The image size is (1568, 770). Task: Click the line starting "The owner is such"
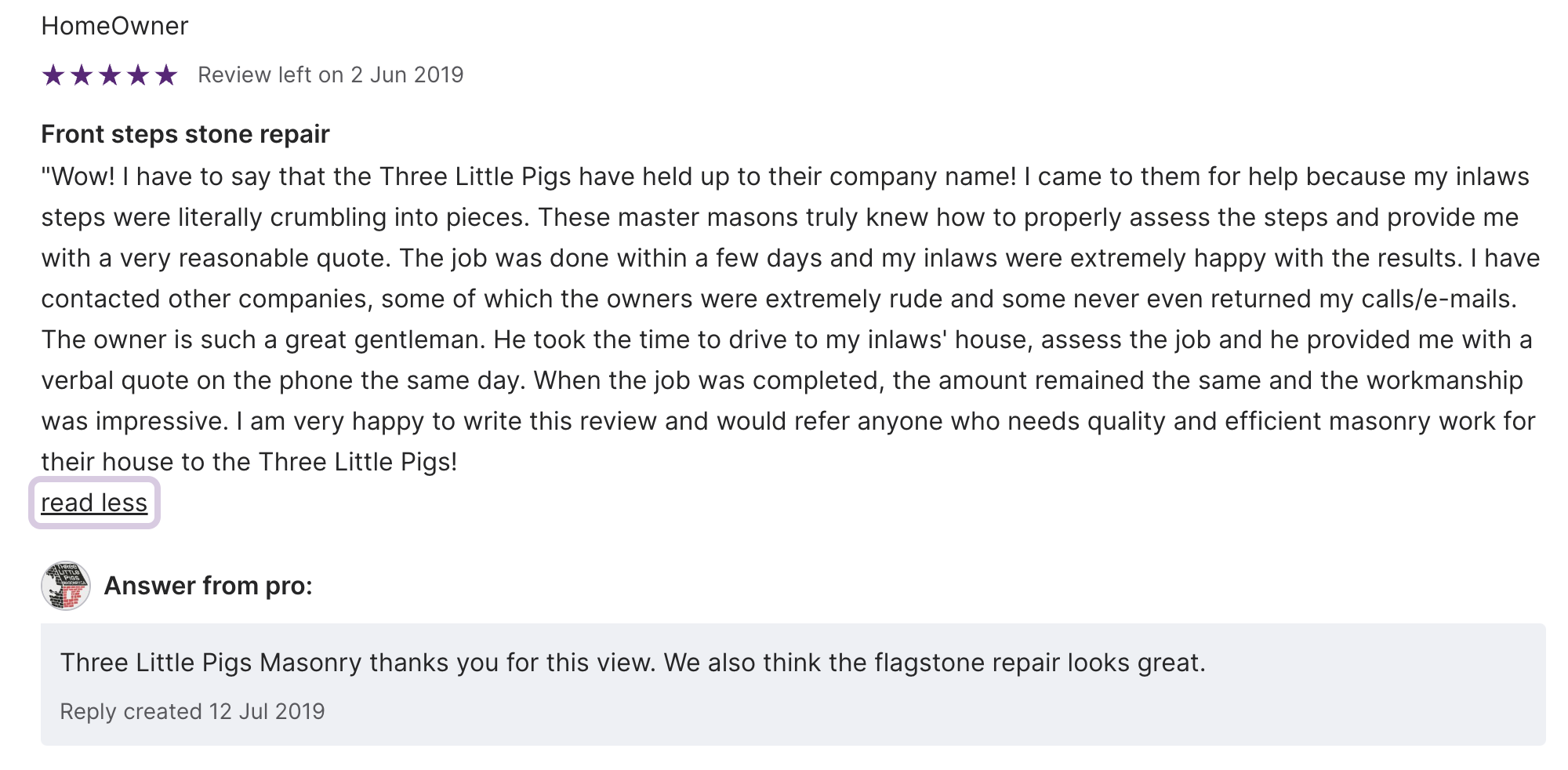point(786,340)
